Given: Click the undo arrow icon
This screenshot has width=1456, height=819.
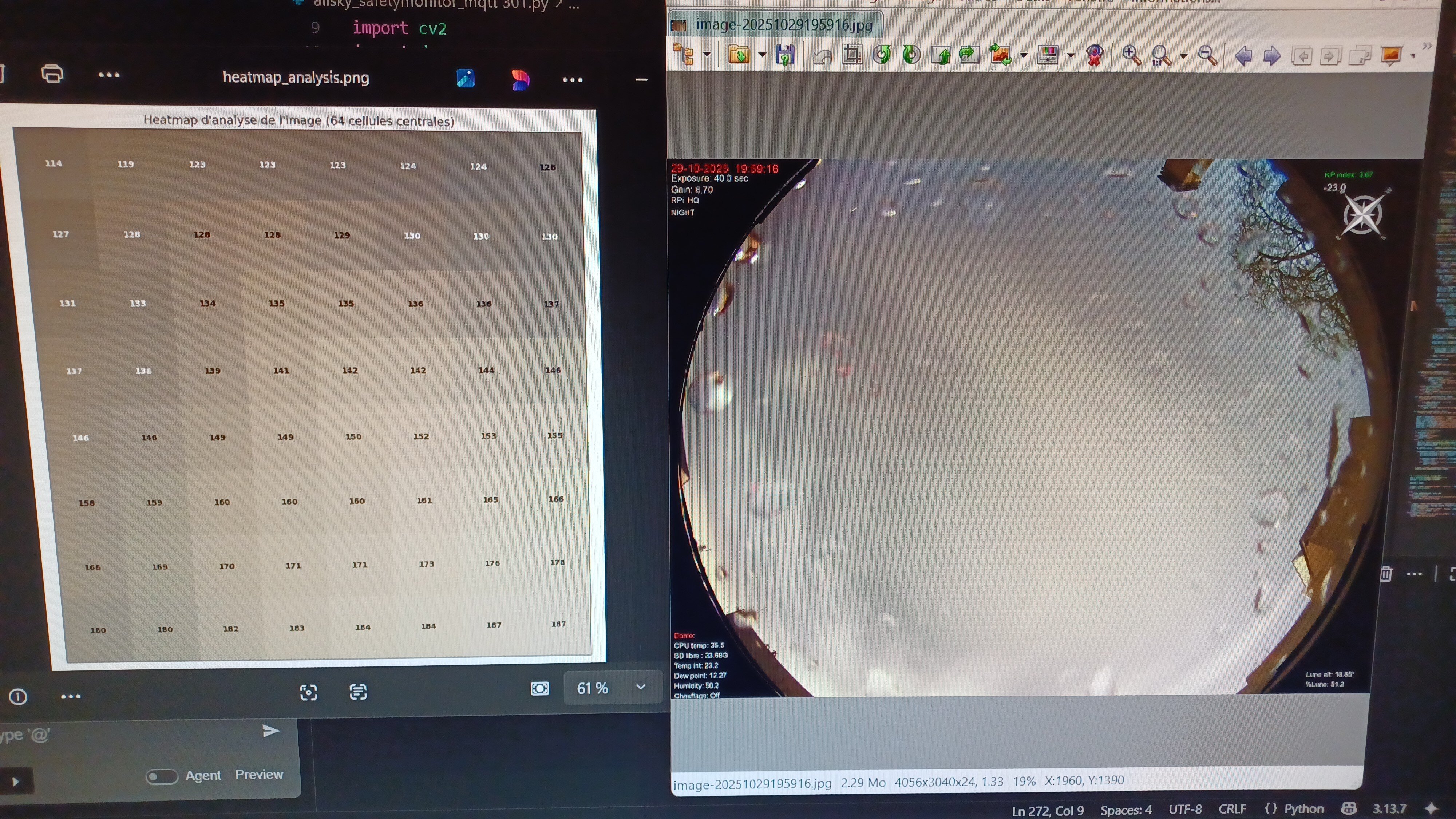Looking at the screenshot, I should [x=822, y=56].
